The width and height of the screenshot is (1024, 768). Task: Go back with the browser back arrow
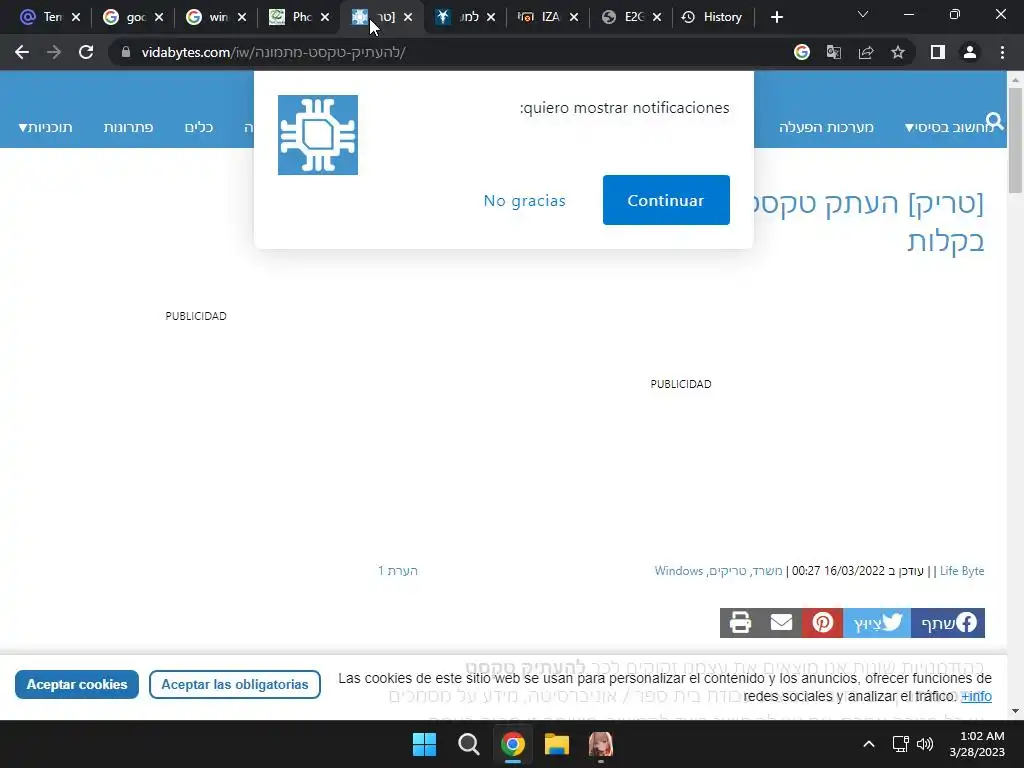coord(22,52)
